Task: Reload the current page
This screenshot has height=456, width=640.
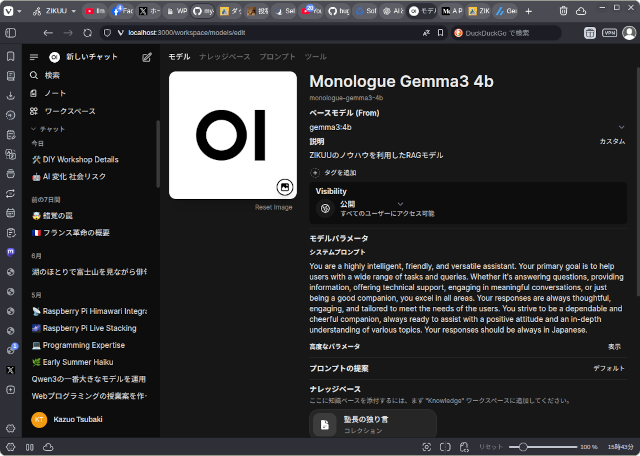Action: 87,33
